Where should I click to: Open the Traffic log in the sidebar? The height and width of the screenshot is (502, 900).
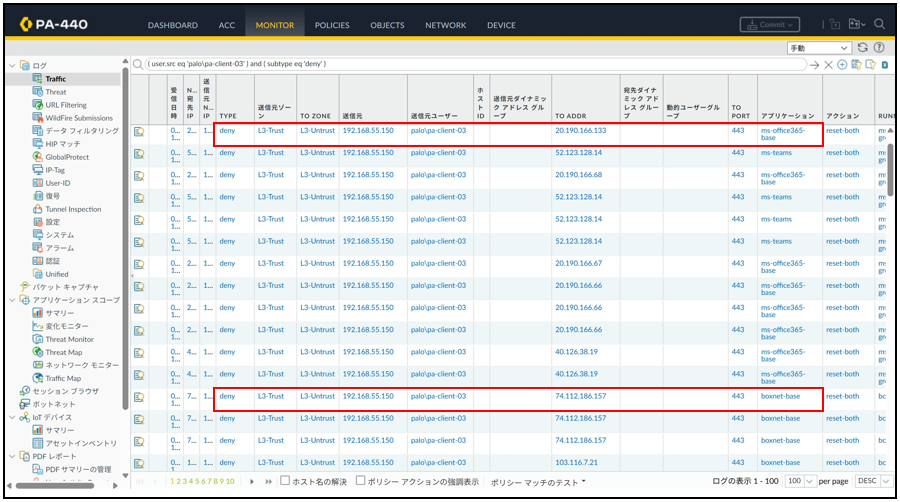click(56, 79)
